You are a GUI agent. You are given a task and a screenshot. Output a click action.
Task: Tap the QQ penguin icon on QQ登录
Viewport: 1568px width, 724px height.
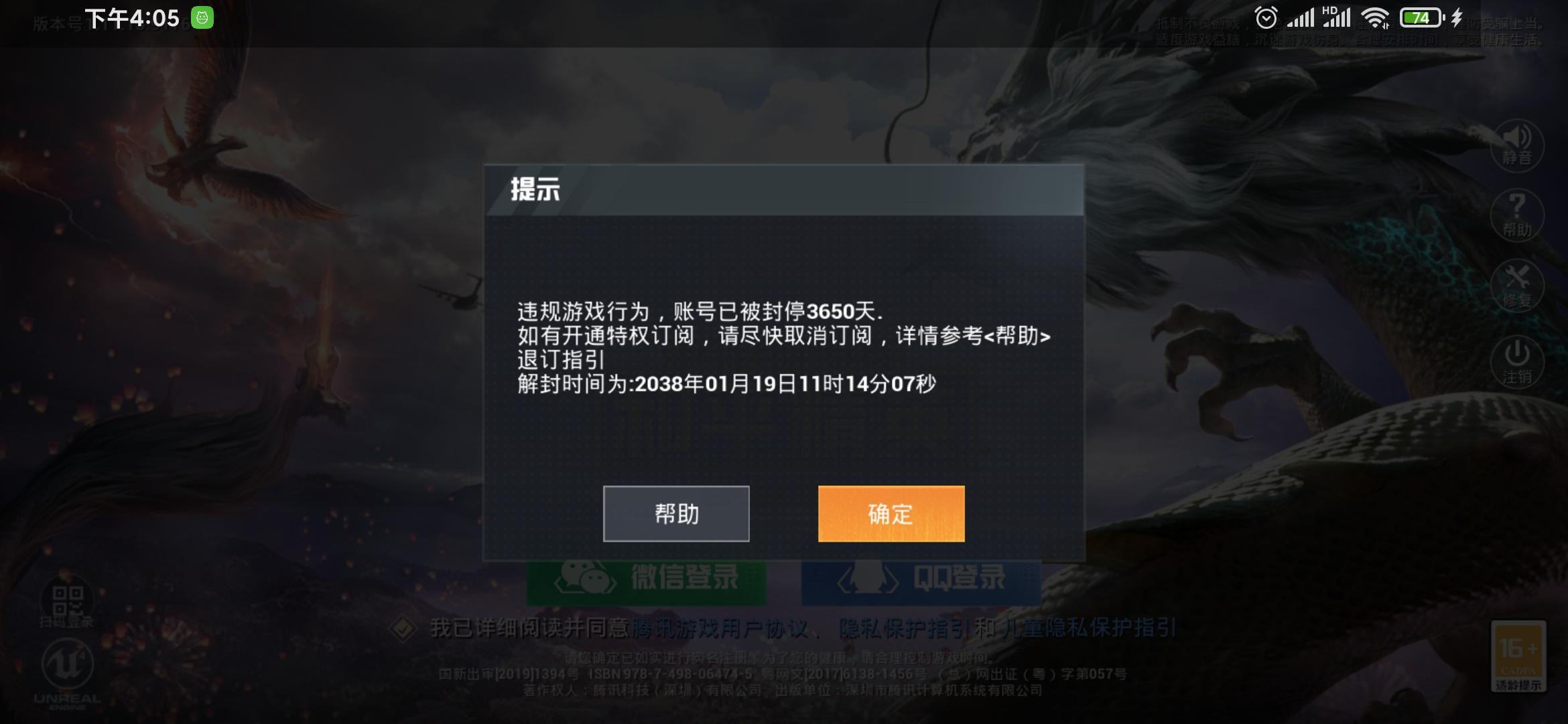point(867,577)
